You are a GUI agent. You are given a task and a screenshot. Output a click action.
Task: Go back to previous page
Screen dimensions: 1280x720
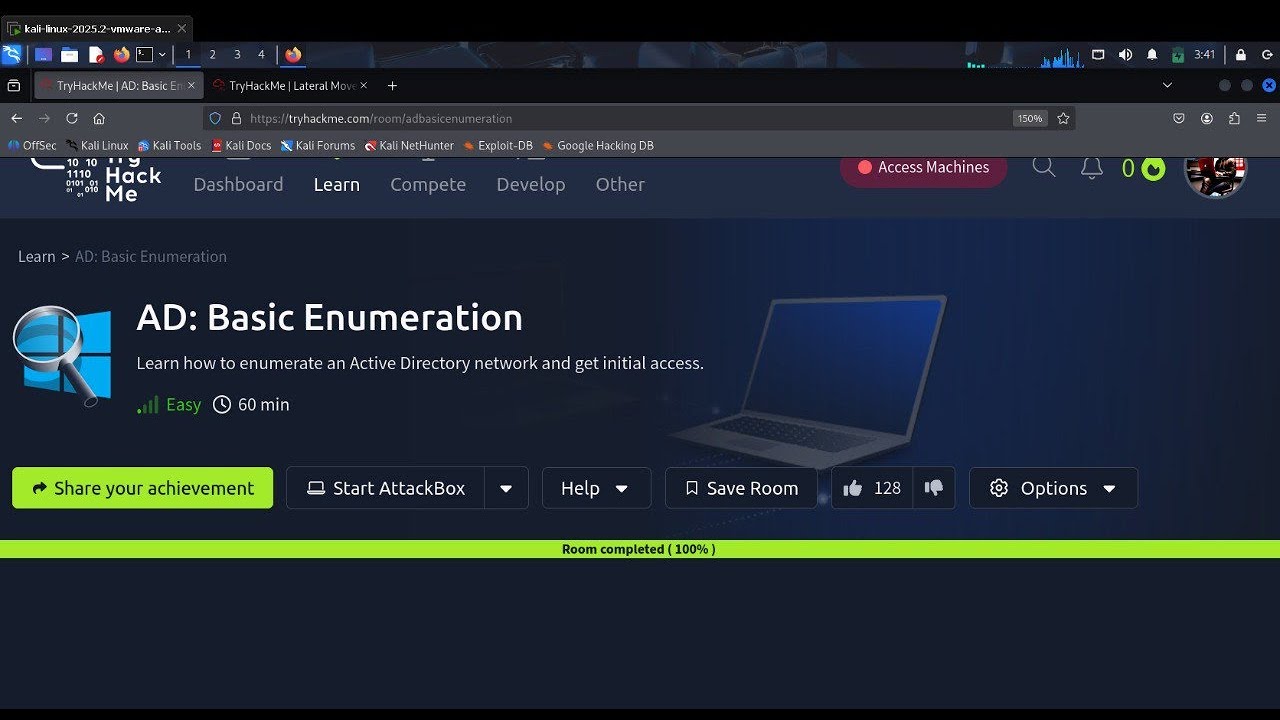[16, 118]
